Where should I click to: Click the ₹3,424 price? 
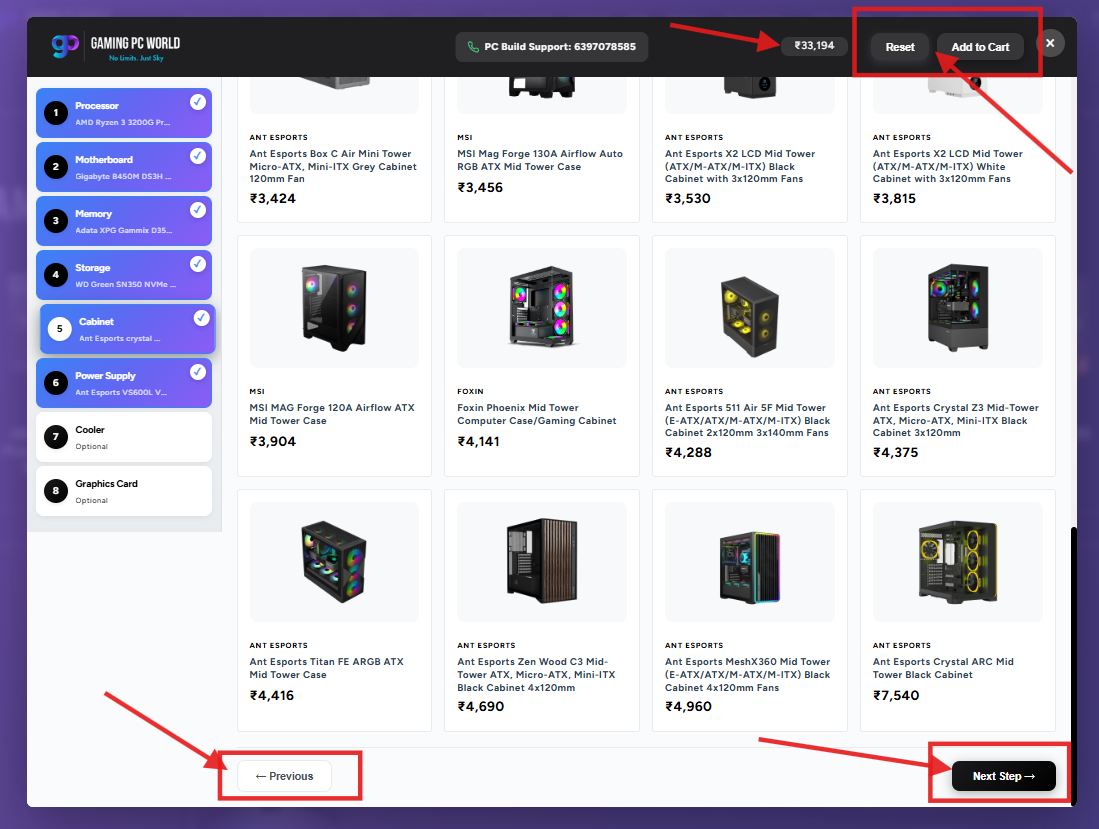tap(273, 198)
